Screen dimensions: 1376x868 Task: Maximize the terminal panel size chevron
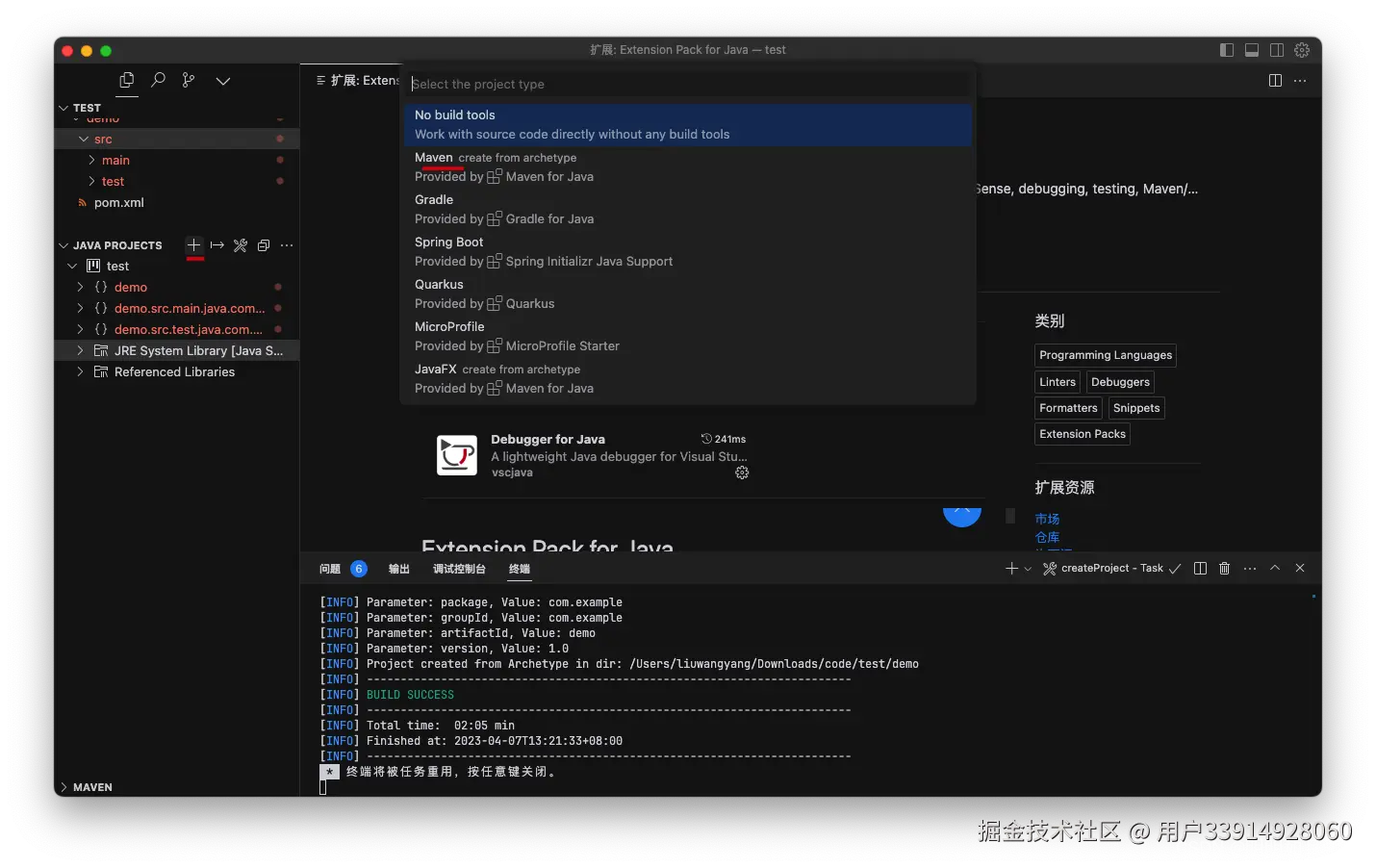tap(1275, 568)
